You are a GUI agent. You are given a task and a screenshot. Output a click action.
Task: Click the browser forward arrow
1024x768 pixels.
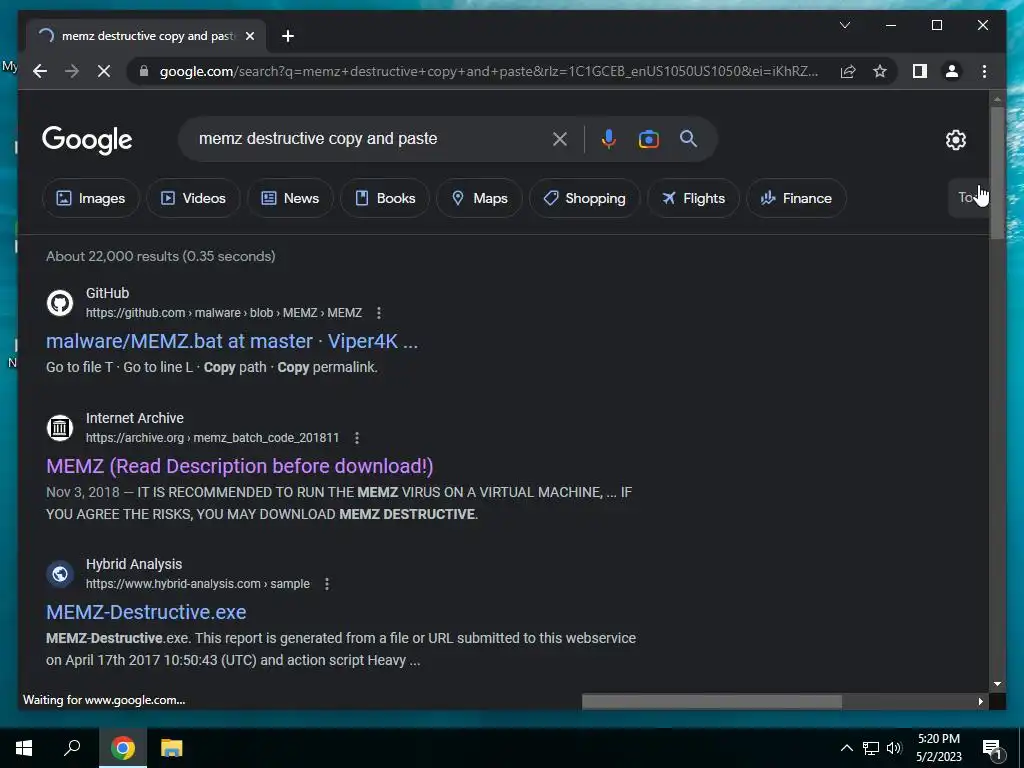click(x=72, y=71)
